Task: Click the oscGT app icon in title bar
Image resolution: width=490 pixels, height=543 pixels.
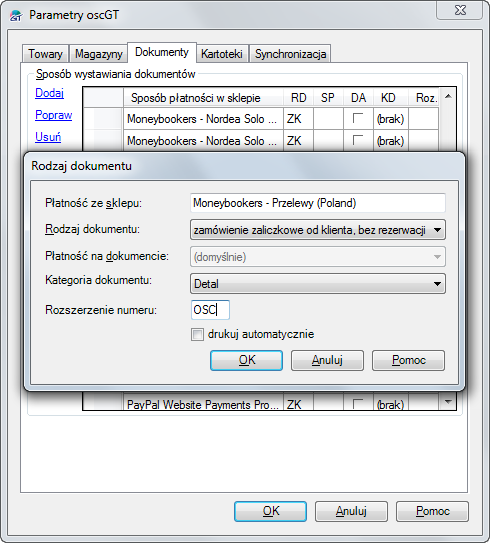Action: [x=16, y=16]
